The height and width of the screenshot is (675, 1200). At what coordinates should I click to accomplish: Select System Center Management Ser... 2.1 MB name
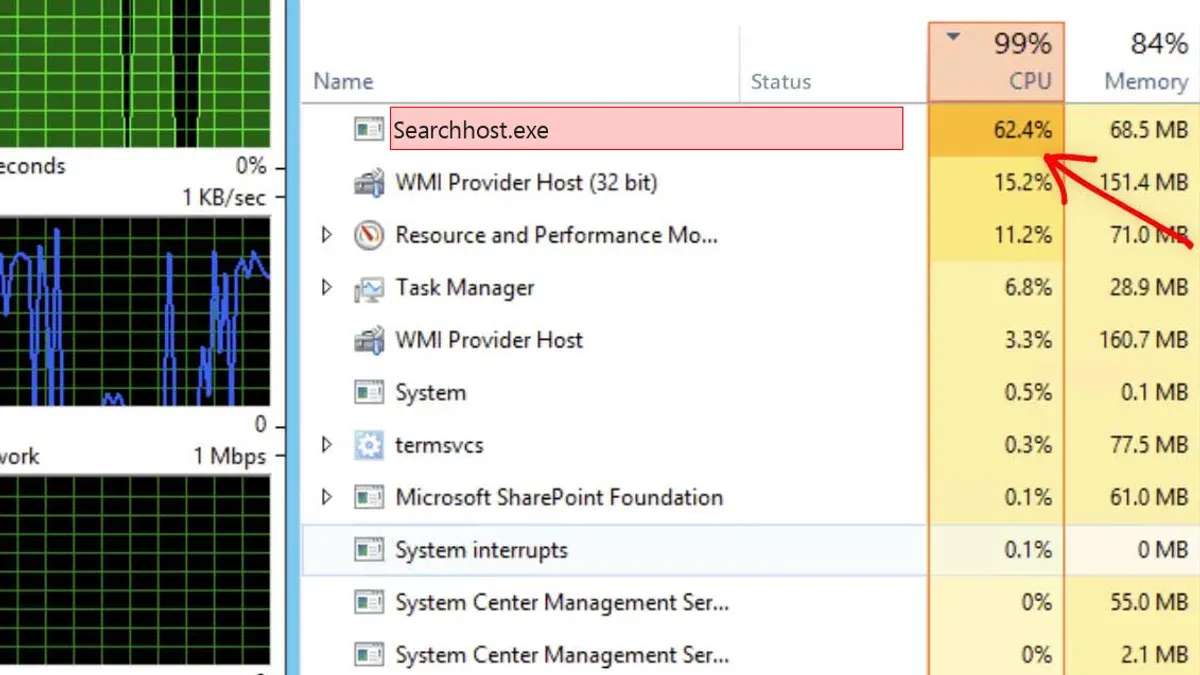pos(562,655)
